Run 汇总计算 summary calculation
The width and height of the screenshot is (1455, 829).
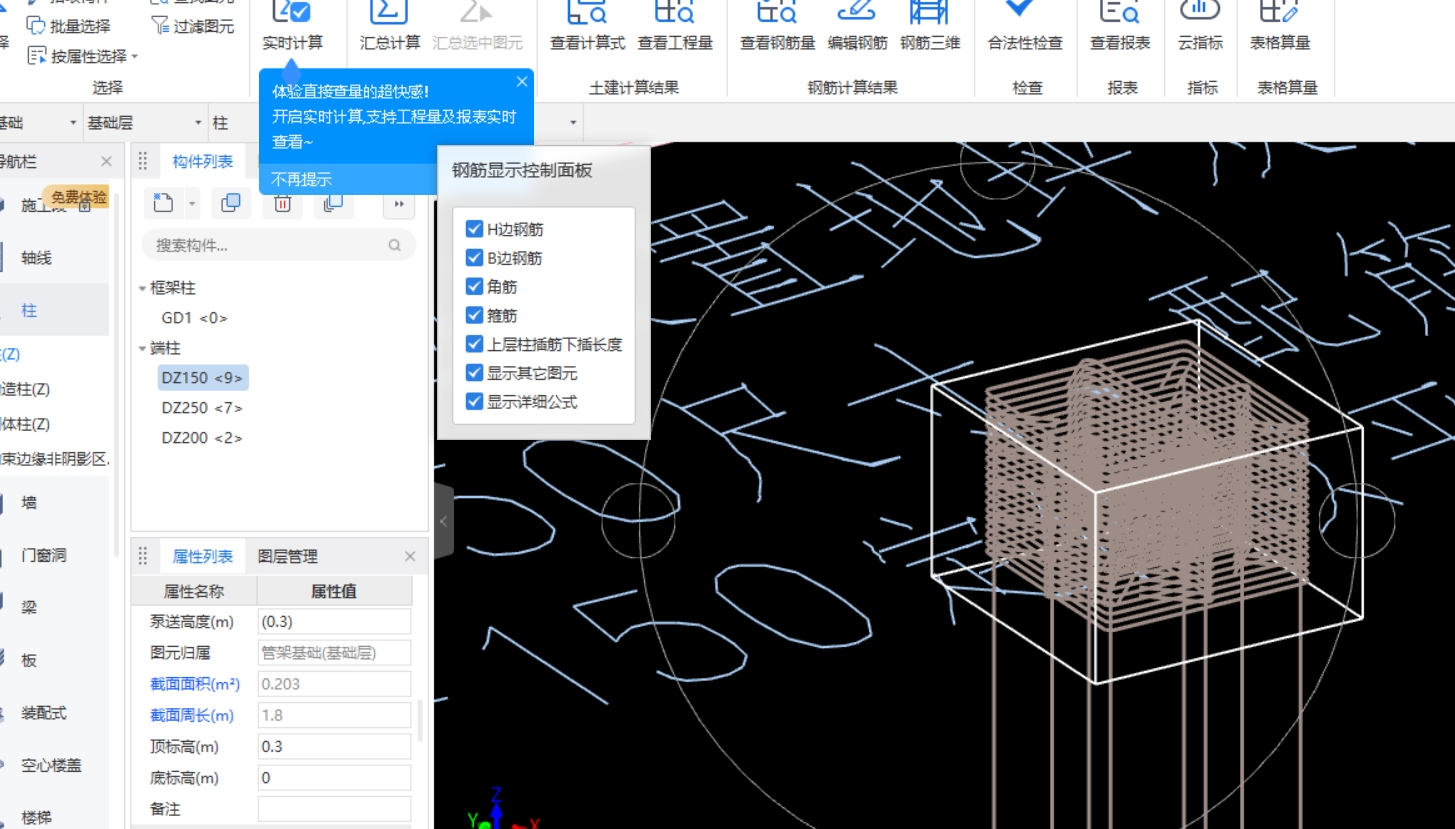[x=390, y=26]
